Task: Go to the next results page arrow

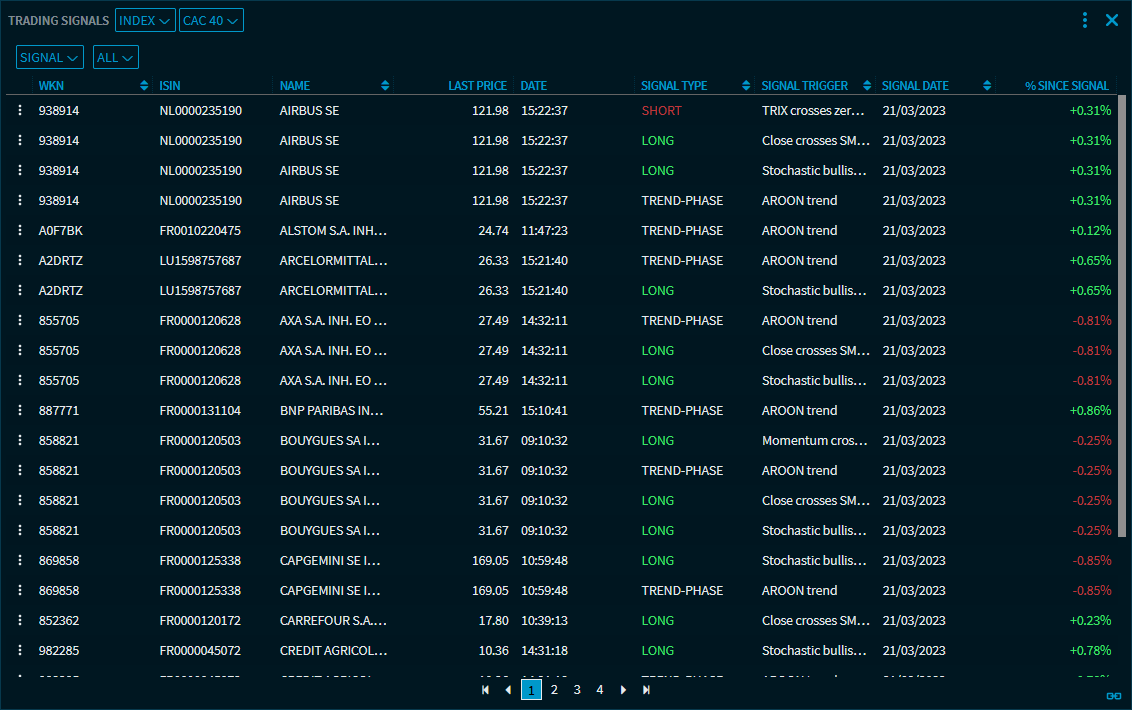Action: point(624,690)
